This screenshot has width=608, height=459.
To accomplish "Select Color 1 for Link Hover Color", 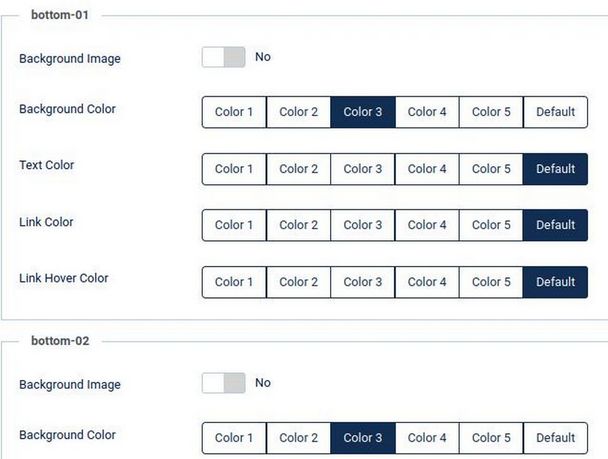I will tap(234, 282).
